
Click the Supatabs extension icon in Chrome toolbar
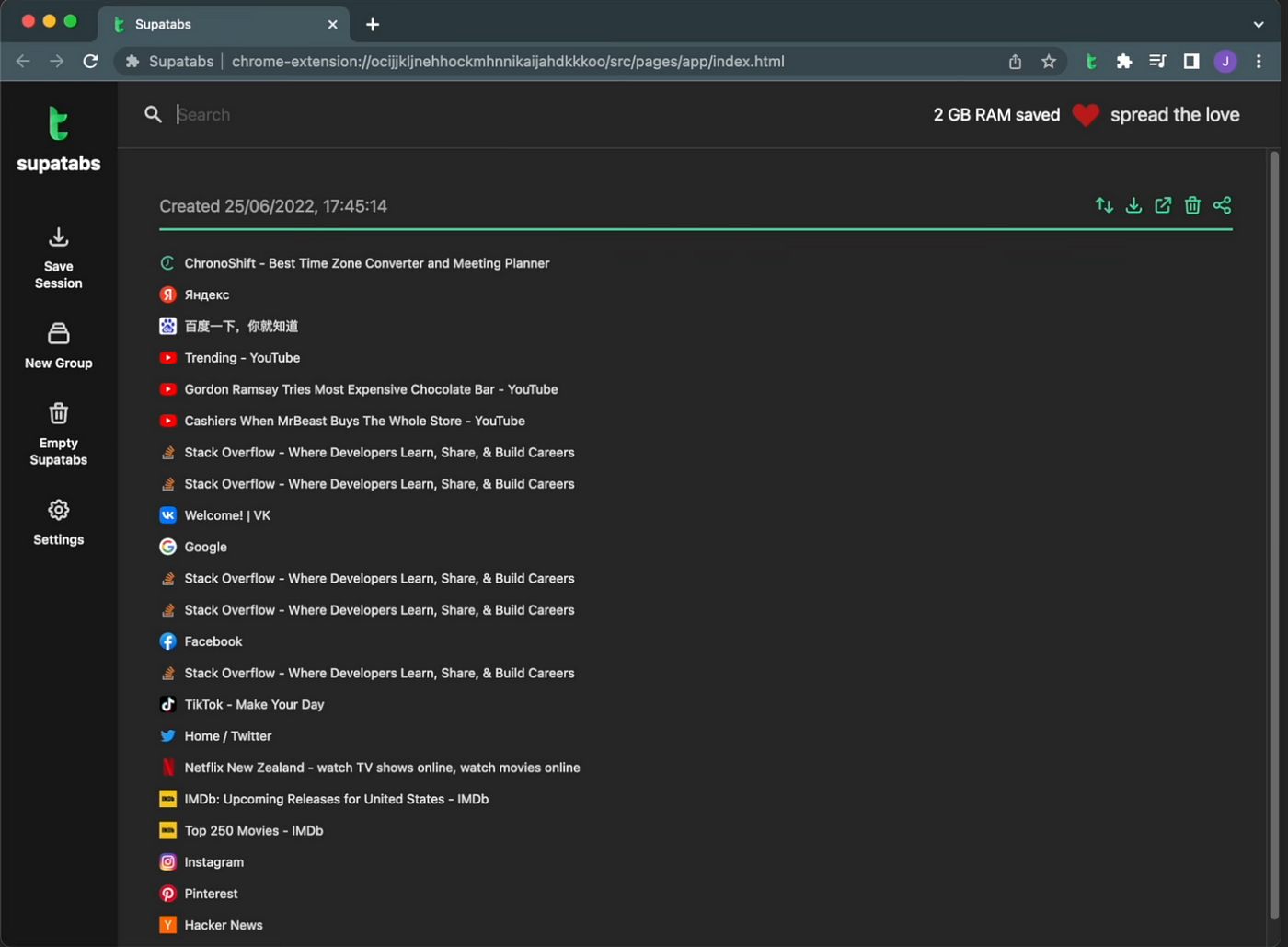[1090, 62]
